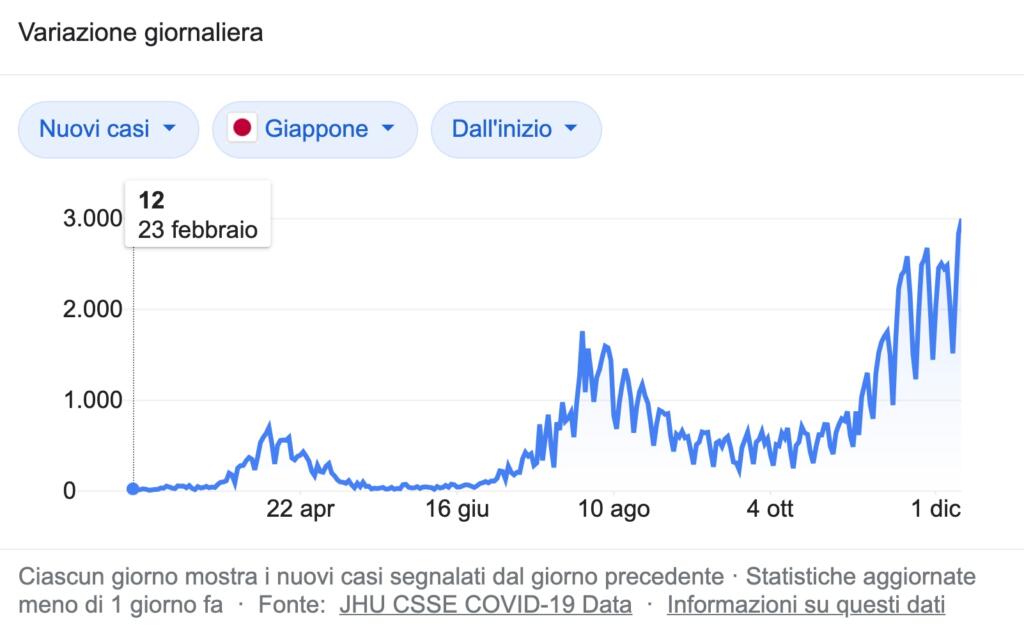Open the "Dall'inizio" time range dropdown
The width and height of the screenshot is (1024, 628).
(x=515, y=129)
